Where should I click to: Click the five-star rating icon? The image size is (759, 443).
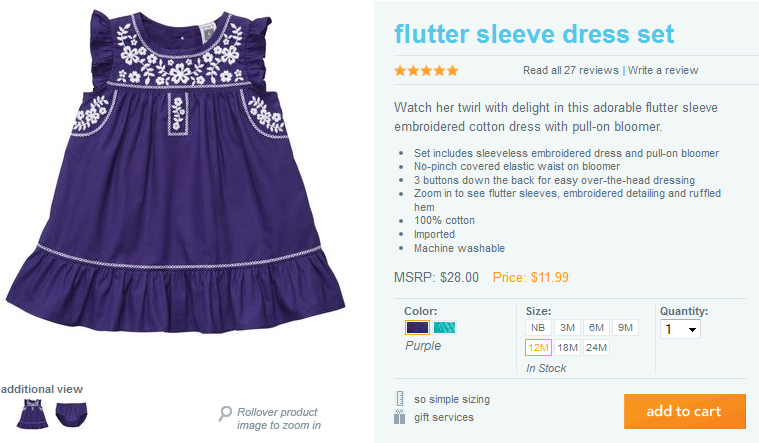click(426, 70)
